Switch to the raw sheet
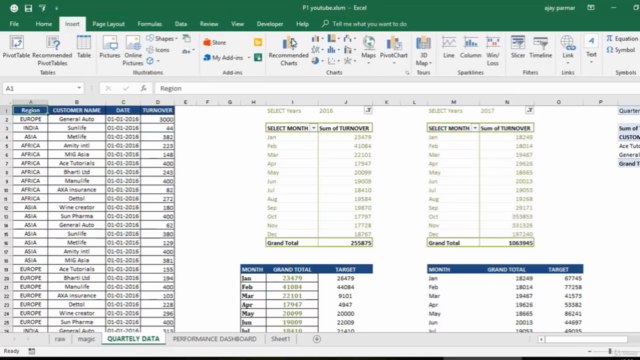Image resolution: width=640 pixels, height=360 pixels. (x=60, y=339)
